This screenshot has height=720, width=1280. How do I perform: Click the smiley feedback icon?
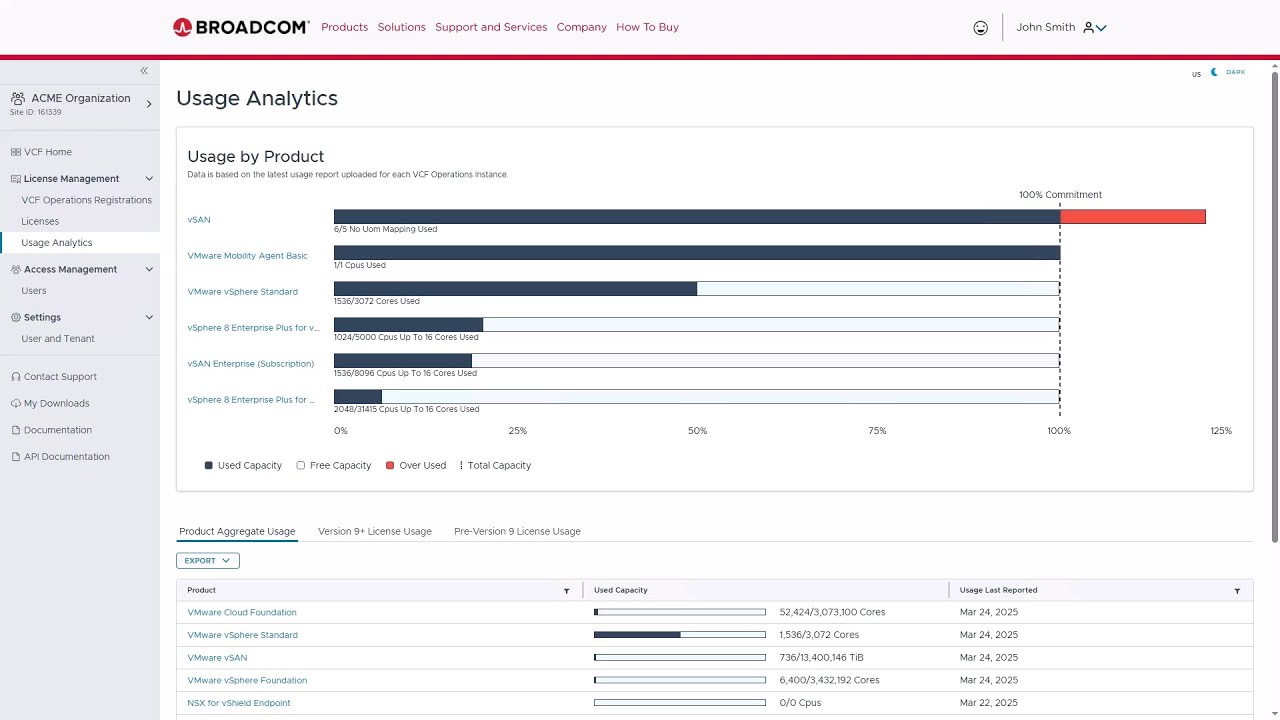pos(980,28)
